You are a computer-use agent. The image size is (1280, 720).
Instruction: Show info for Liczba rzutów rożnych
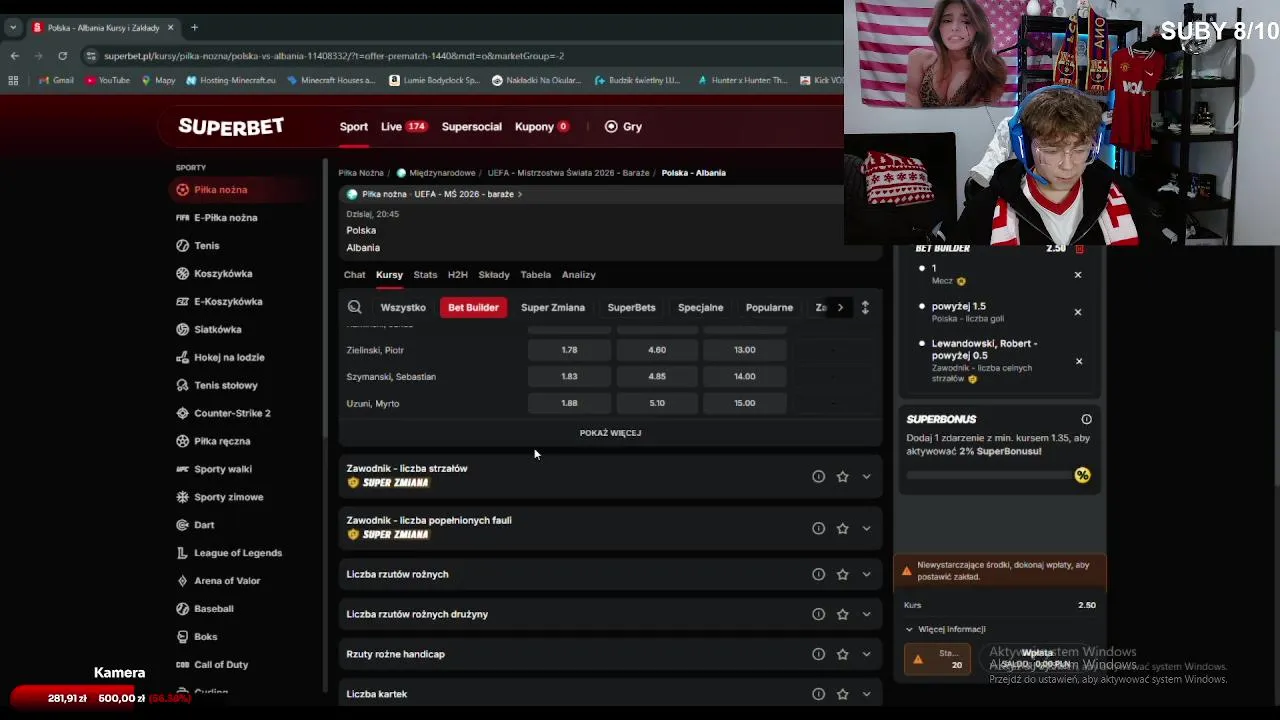pos(818,574)
